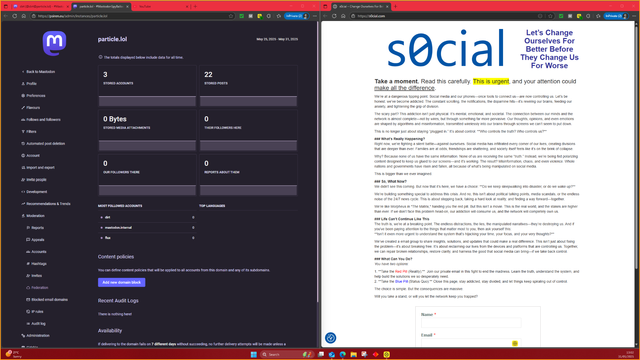
Task: Open Preferences in Mastodon sidebar
Action: pyautogui.click(x=33, y=96)
